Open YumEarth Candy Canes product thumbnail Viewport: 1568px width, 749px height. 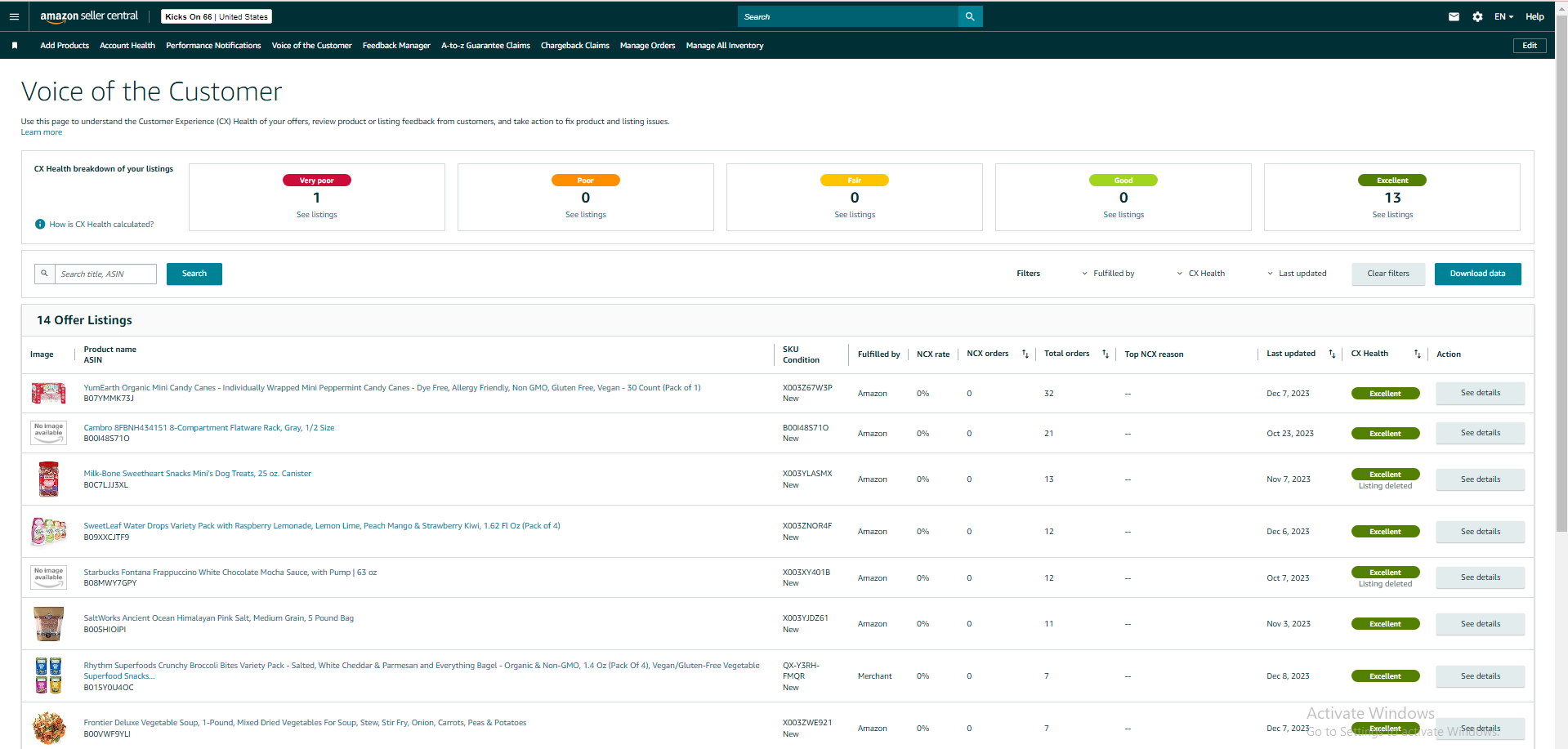(48, 393)
